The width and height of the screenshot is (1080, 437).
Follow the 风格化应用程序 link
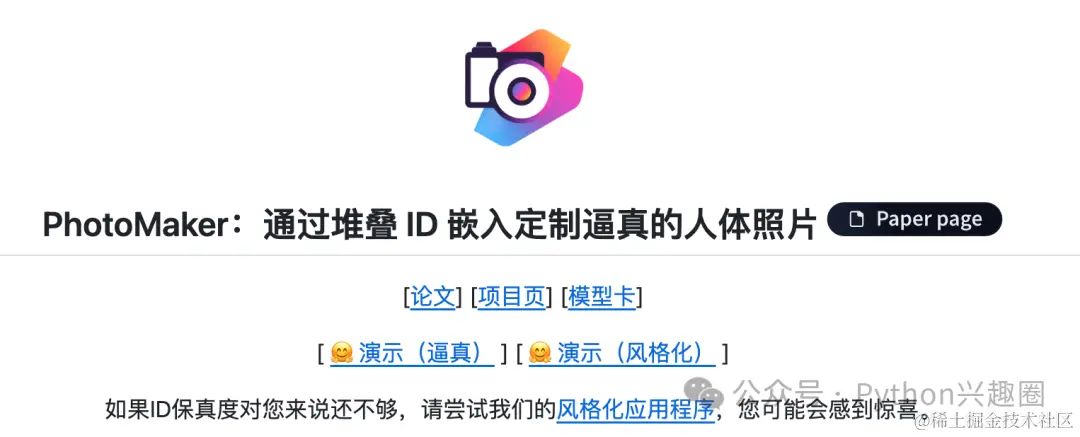click(634, 409)
